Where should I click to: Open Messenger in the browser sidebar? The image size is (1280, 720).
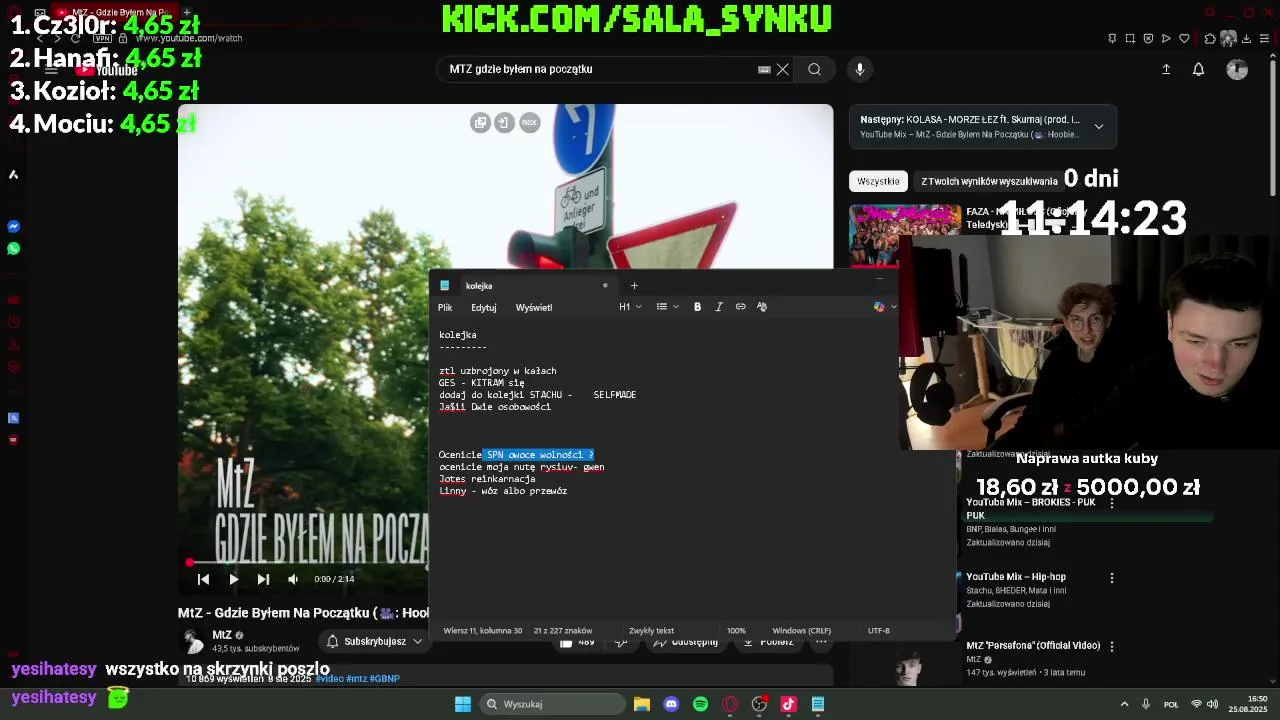[14, 227]
